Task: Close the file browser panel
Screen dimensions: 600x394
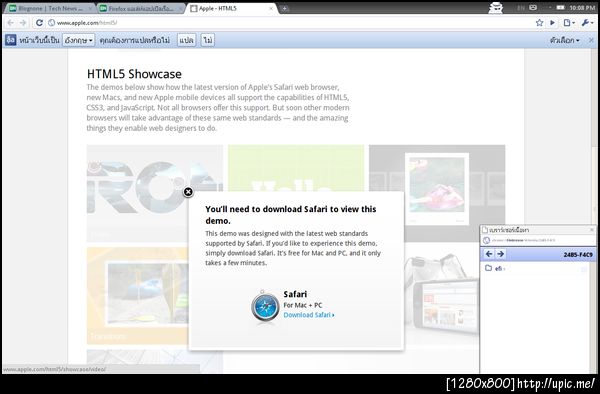Action: pyautogui.click(x=591, y=230)
